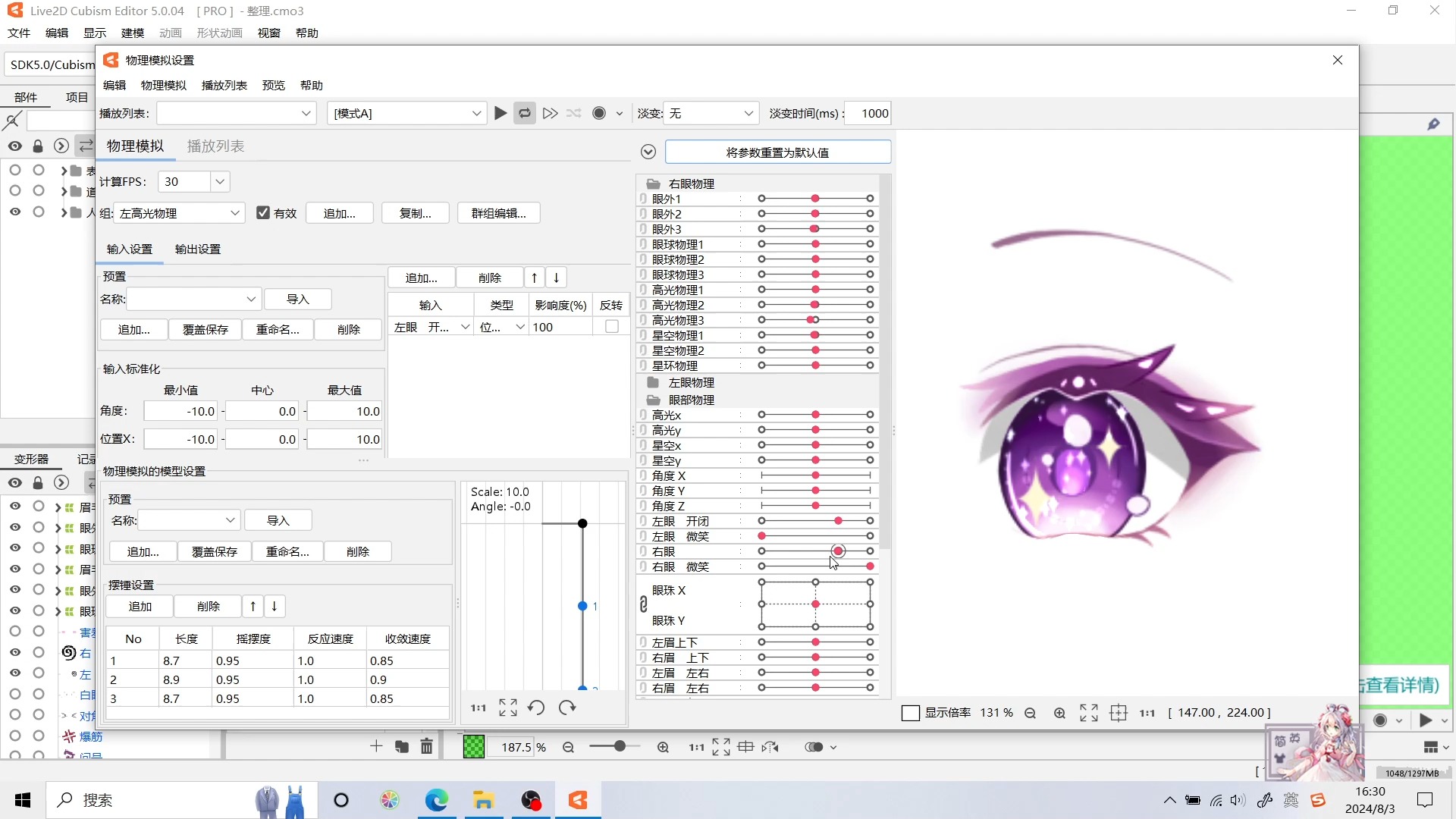Click the link icon for 眼珠 X/Y

tap(644, 604)
